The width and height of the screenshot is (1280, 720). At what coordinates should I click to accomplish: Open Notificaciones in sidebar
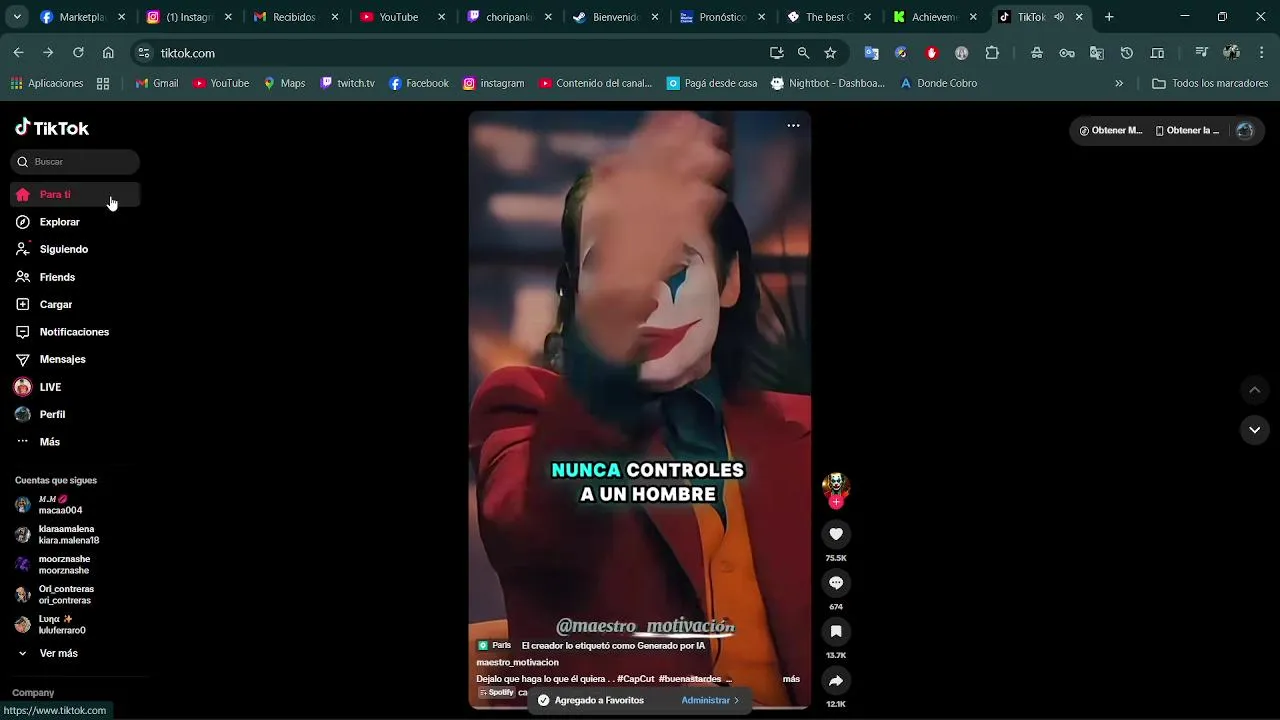coord(75,332)
